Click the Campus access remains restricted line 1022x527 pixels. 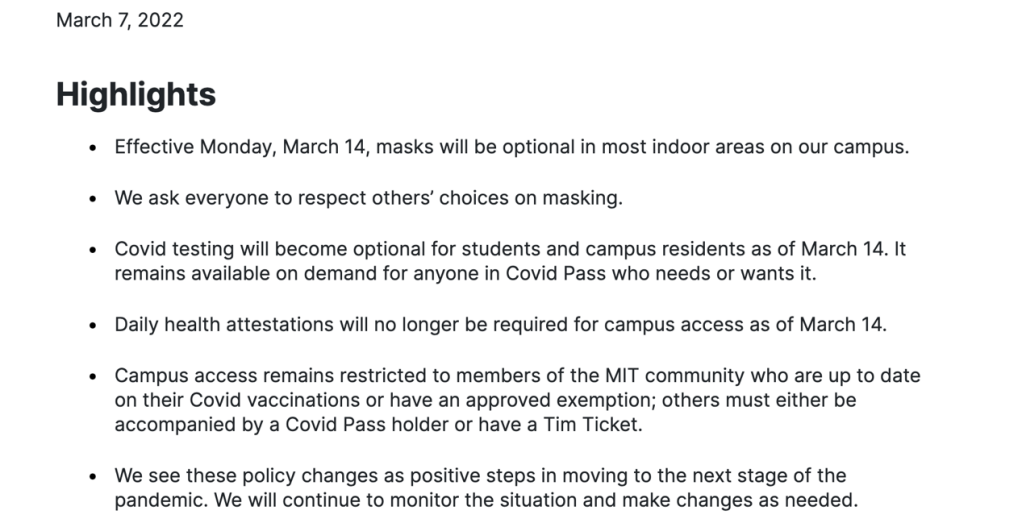(518, 376)
